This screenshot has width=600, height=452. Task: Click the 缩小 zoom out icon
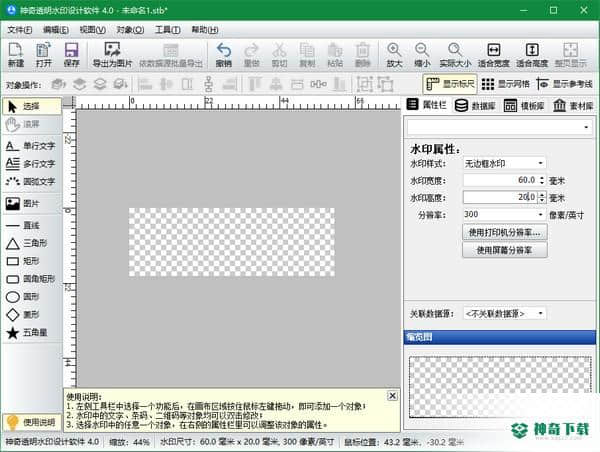422,55
